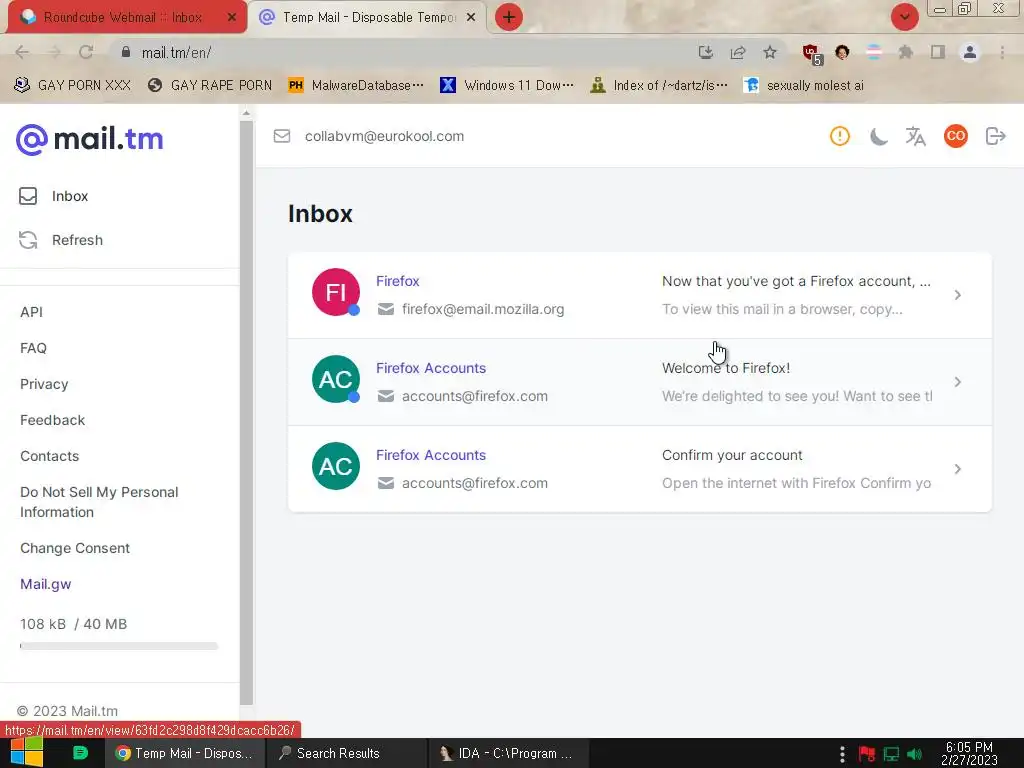This screenshot has height=768, width=1024.
Task: Open the language translate menu icon
Action: click(916, 136)
